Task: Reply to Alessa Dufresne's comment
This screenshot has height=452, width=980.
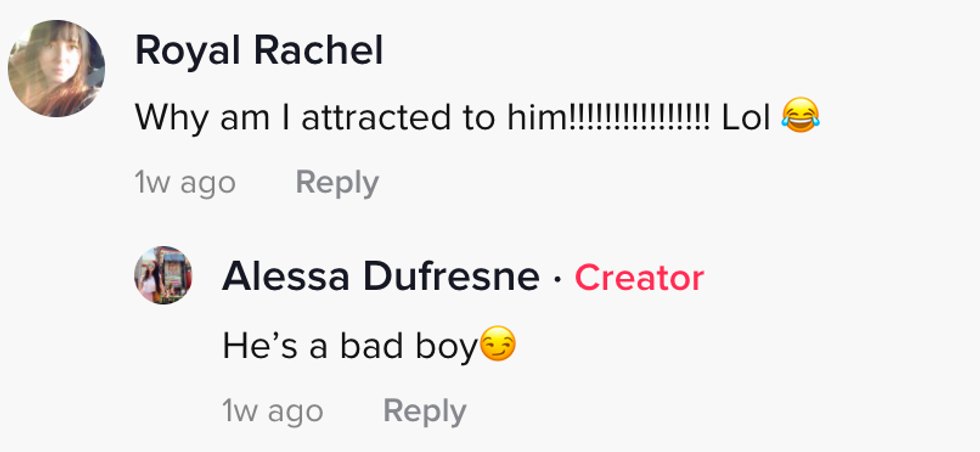Action: [424, 411]
